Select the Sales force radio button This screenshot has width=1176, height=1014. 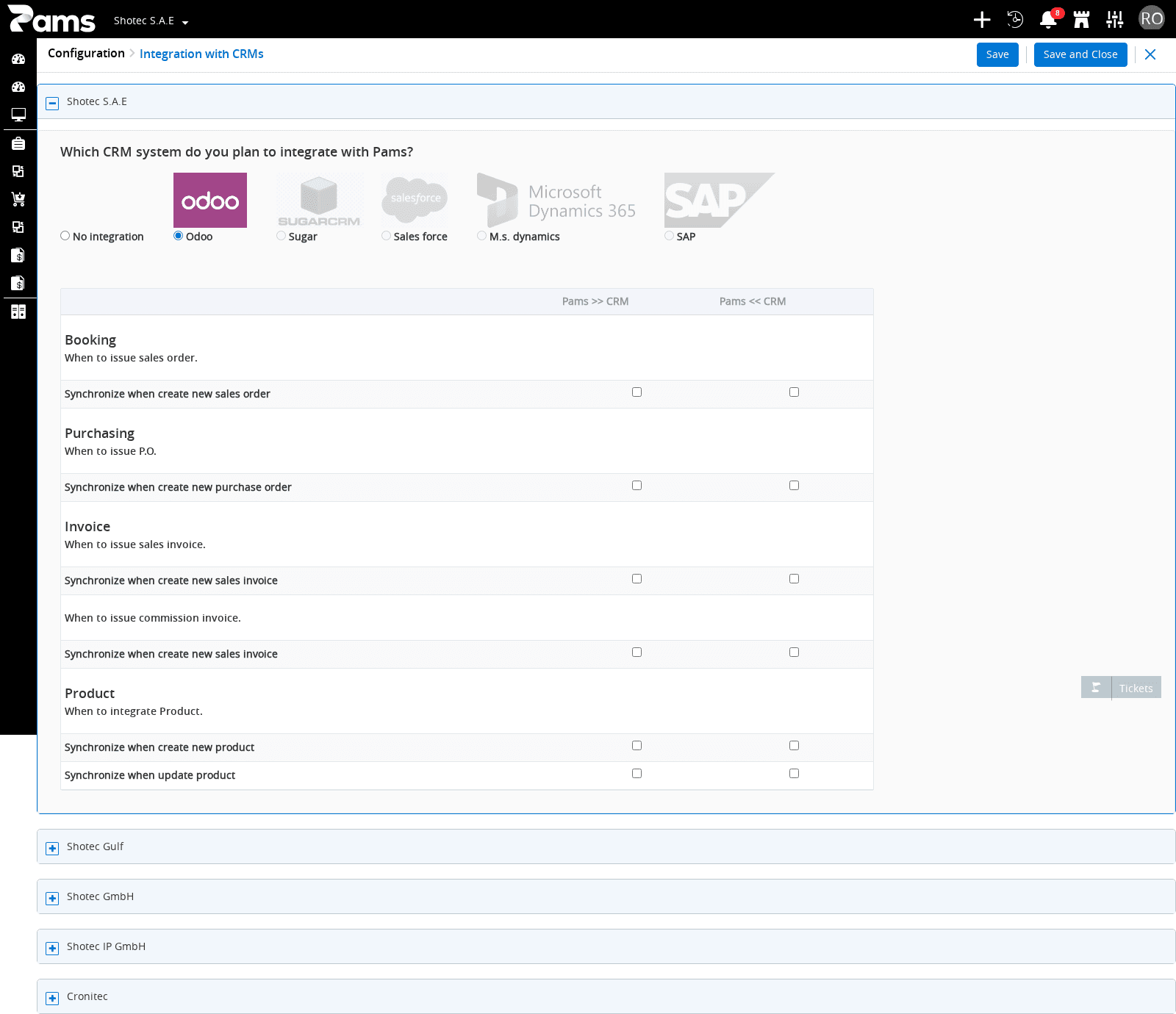tap(387, 236)
